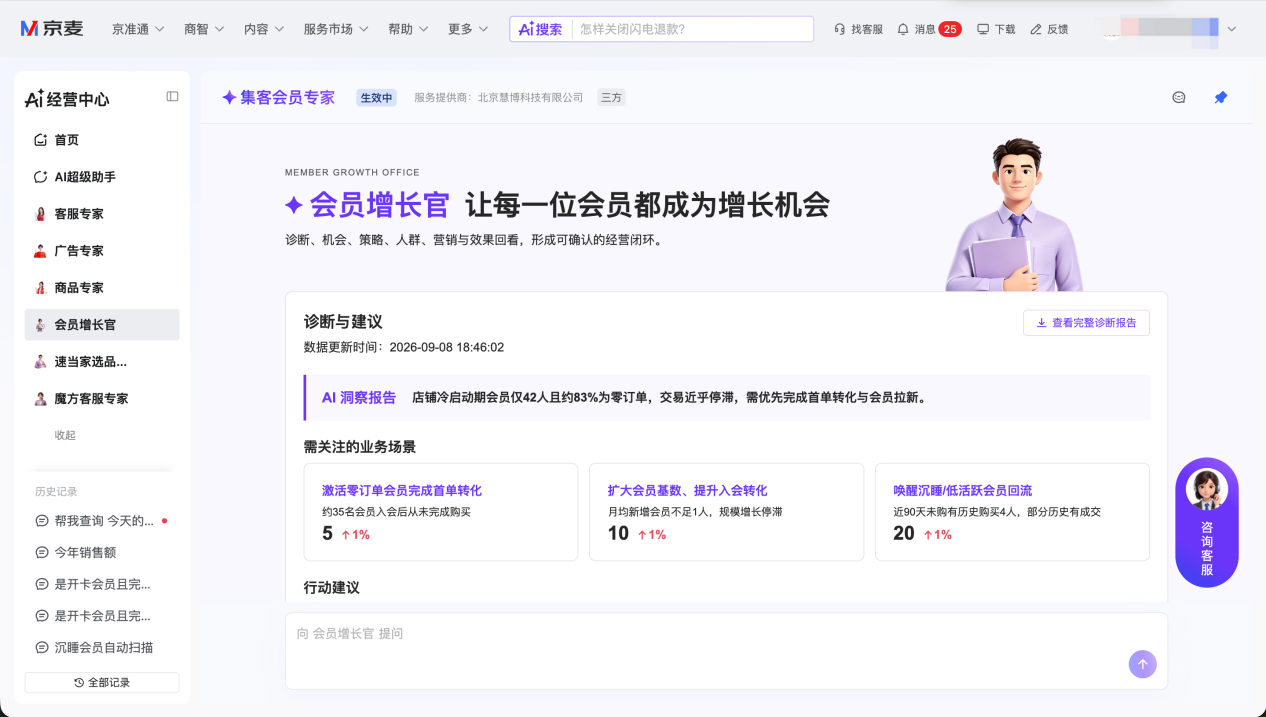Select 会员增长官 in the sidebar
Viewport: 1266px width, 717px height.
102,325
